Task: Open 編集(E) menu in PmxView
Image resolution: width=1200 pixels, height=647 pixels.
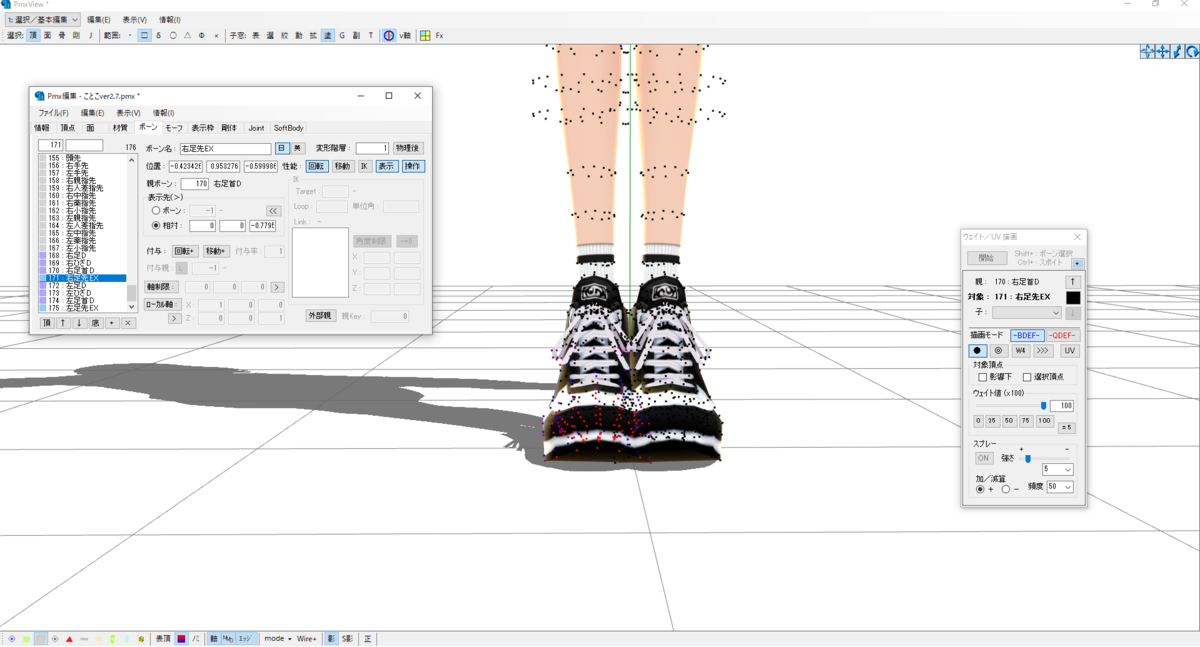Action: 98,19
